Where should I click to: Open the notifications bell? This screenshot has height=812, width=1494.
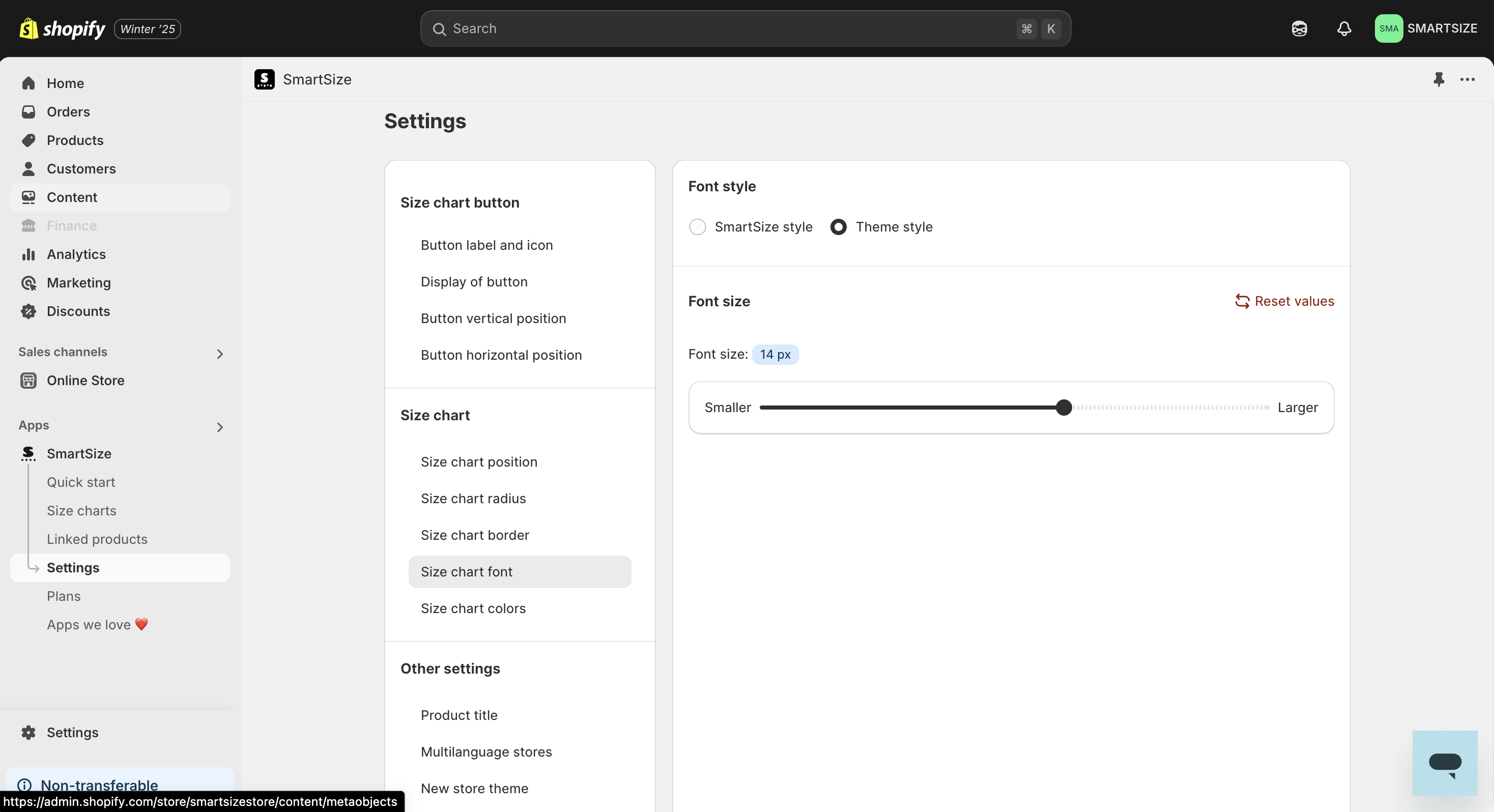click(1344, 28)
